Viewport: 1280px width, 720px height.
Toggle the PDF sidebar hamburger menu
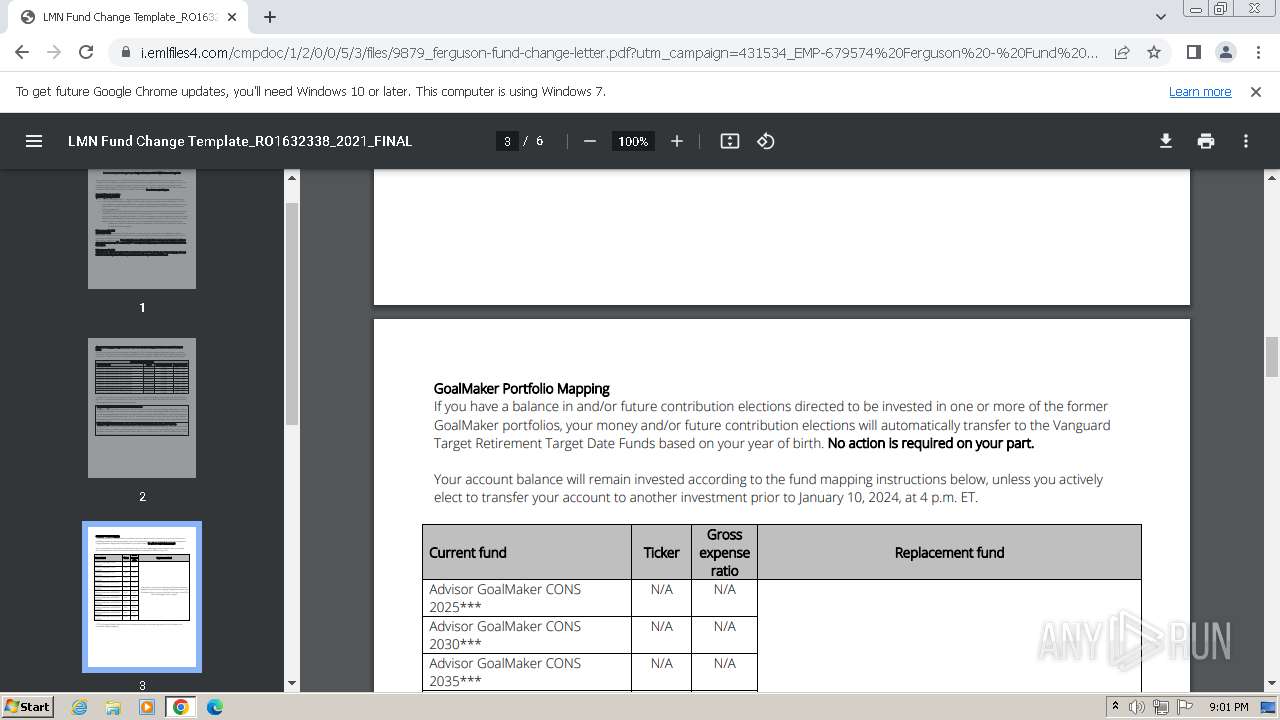pyautogui.click(x=34, y=141)
